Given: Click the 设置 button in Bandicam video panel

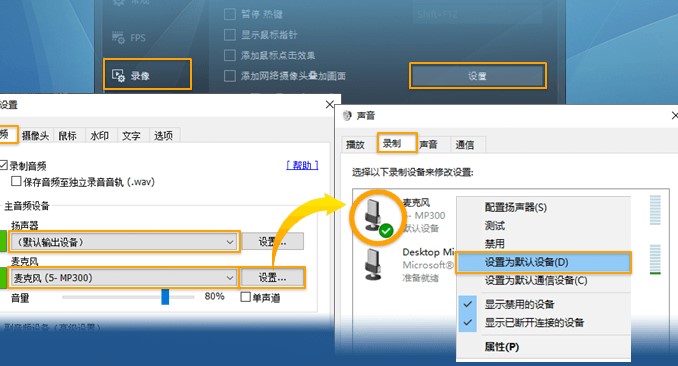Looking at the screenshot, I should point(477,76).
